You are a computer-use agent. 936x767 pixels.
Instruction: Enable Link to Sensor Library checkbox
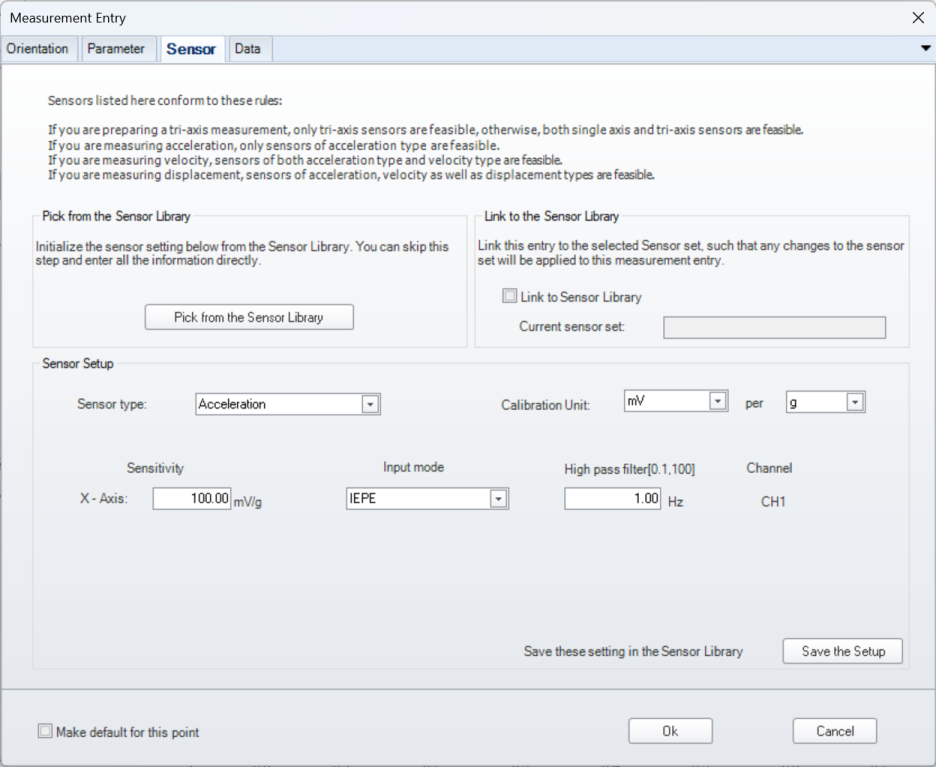click(509, 296)
